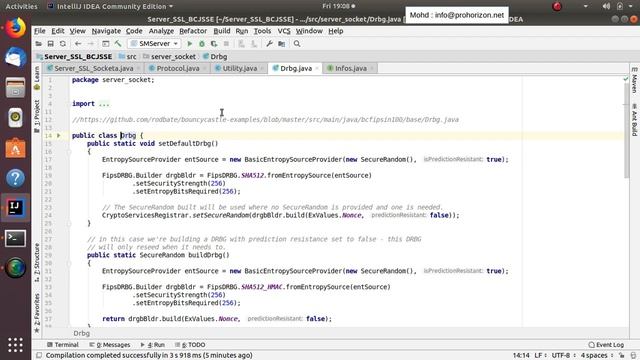Open the Messages tool window
Screen dimensions: 640x360
[x=110, y=345]
